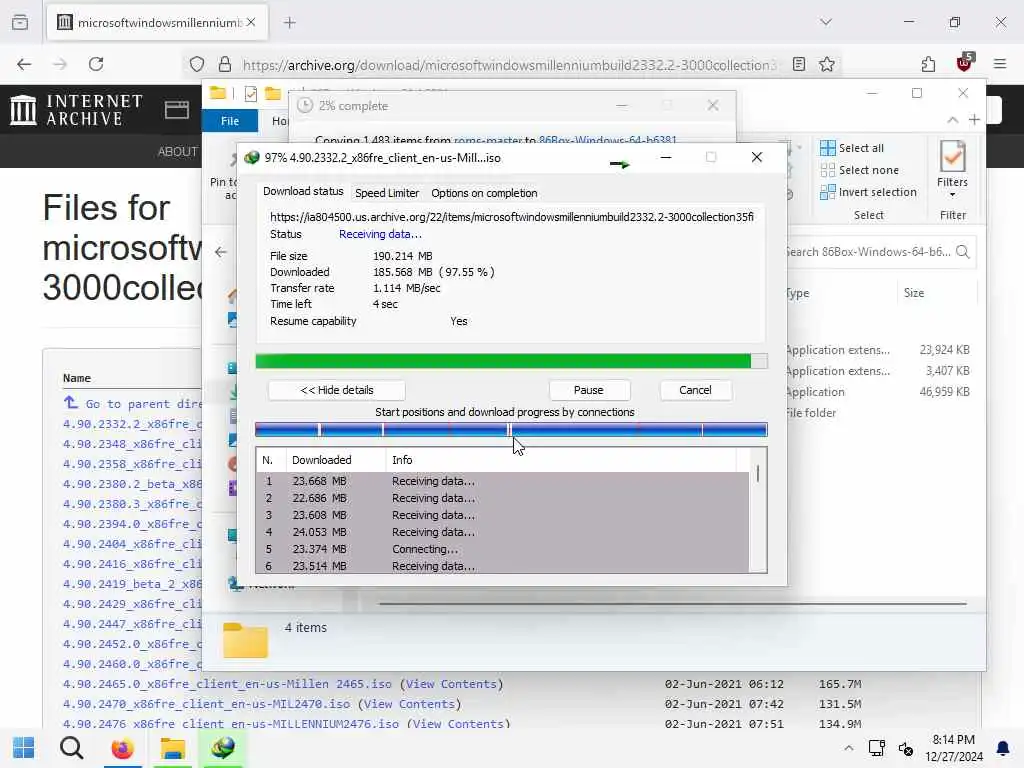Click the Hide details button
Viewport: 1024px width, 768px height.
point(337,390)
